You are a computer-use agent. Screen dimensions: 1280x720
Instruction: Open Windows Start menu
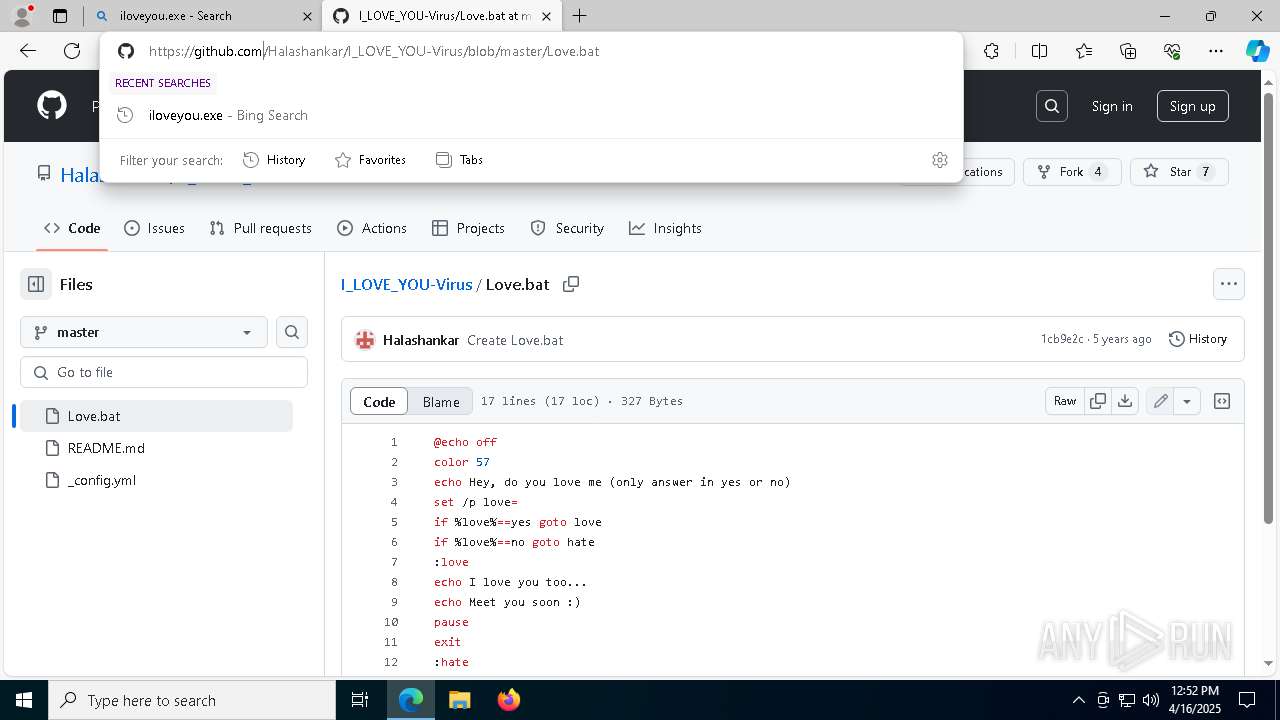[x=24, y=700]
